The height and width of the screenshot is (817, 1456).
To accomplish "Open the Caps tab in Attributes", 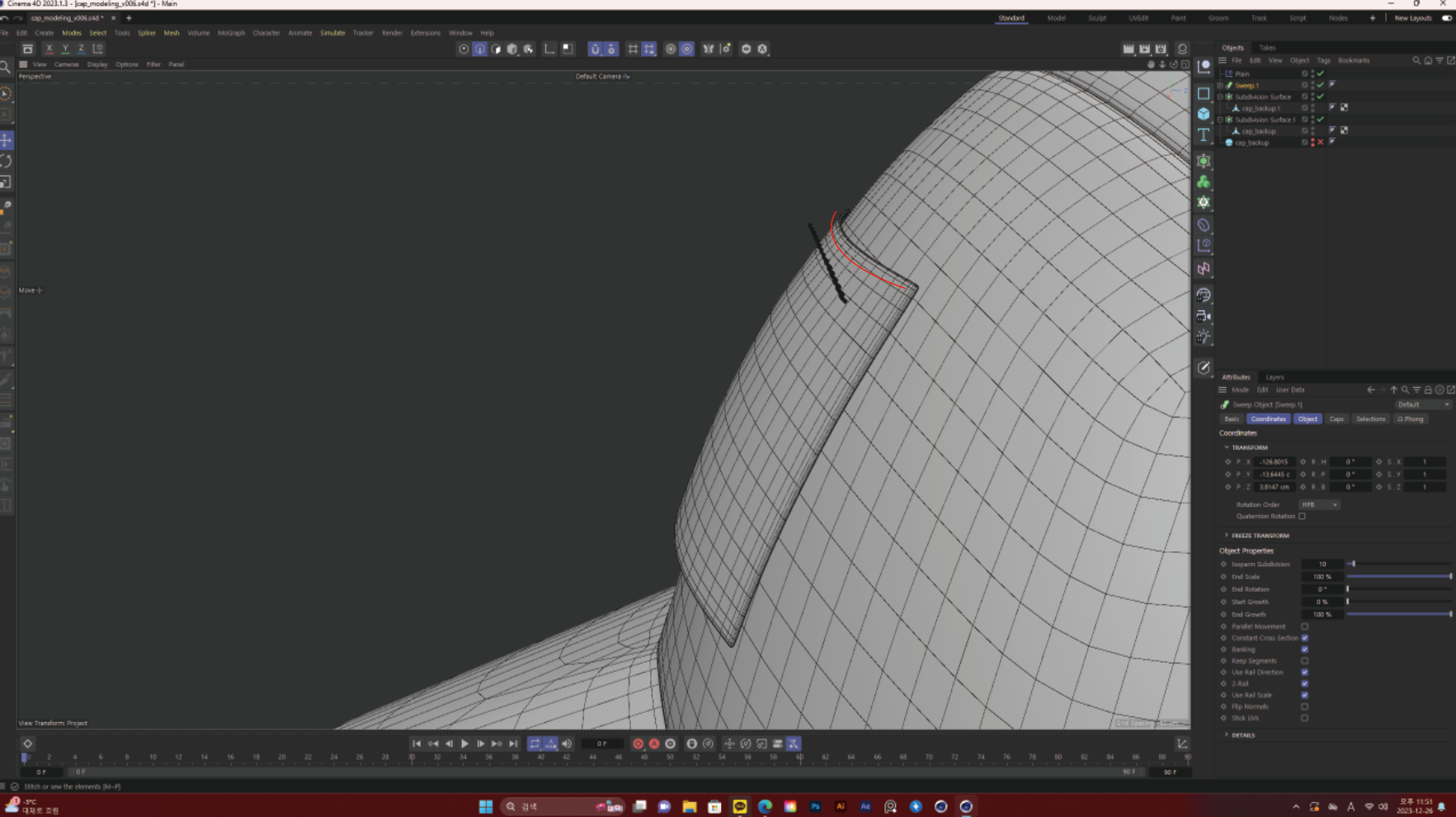I will pos(1336,419).
